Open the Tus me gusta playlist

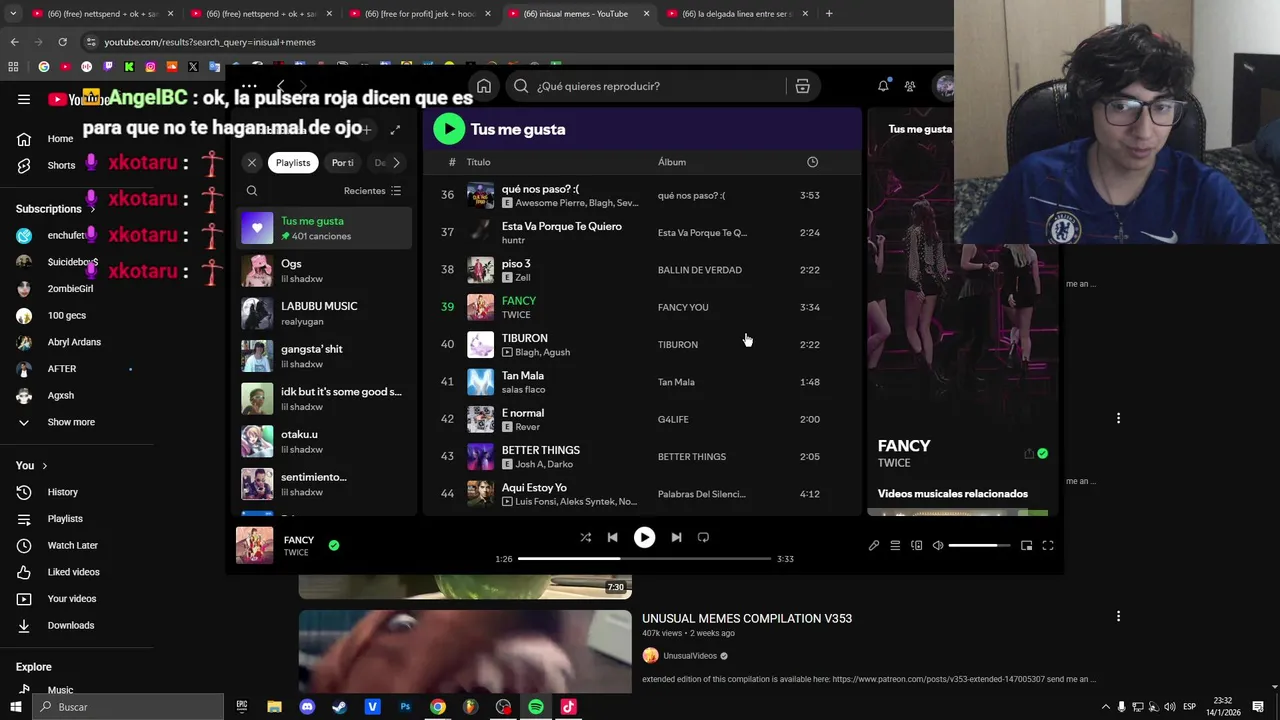click(324, 228)
